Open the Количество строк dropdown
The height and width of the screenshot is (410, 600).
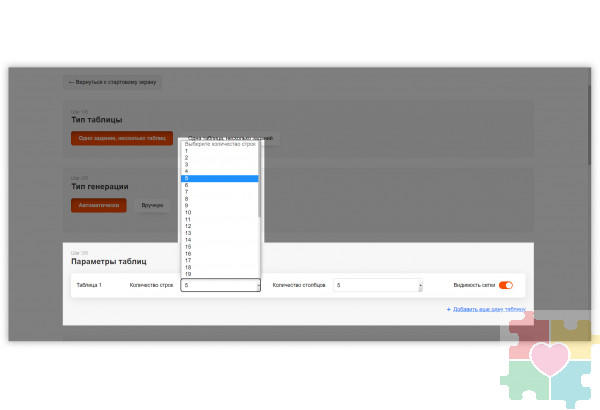pyautogui.click(x=220, y=285)
